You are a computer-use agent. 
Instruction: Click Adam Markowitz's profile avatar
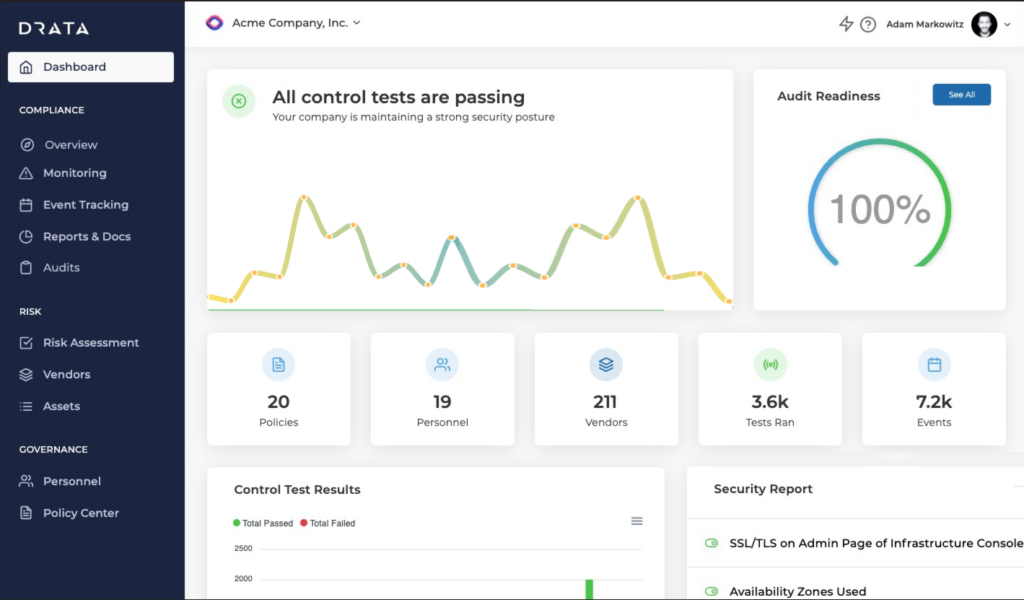pos(984,24)
